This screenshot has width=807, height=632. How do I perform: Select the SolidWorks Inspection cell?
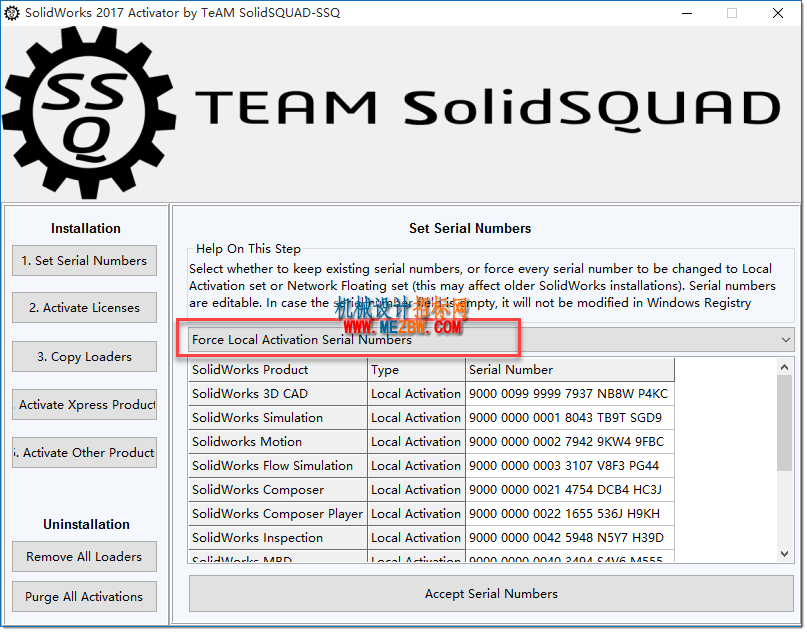click(x=278, y=538)
